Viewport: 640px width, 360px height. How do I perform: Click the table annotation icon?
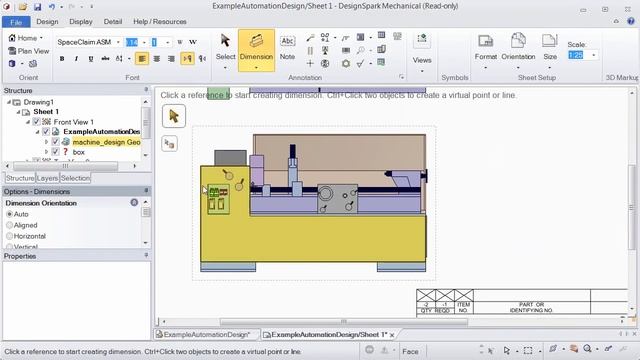381,36
